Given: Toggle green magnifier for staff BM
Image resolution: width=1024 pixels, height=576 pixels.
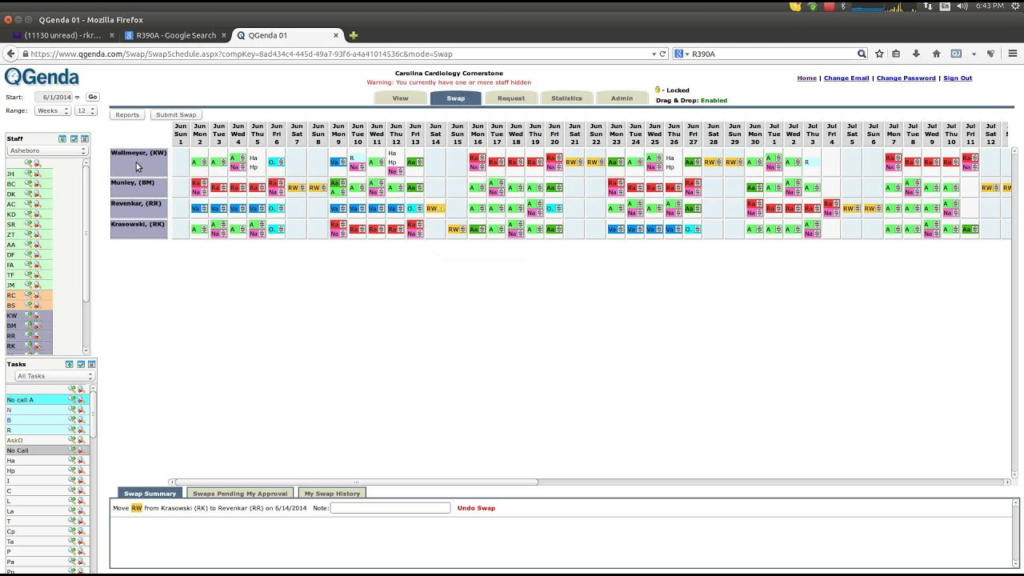Looking at the screenshot, I should click(28, 326).
